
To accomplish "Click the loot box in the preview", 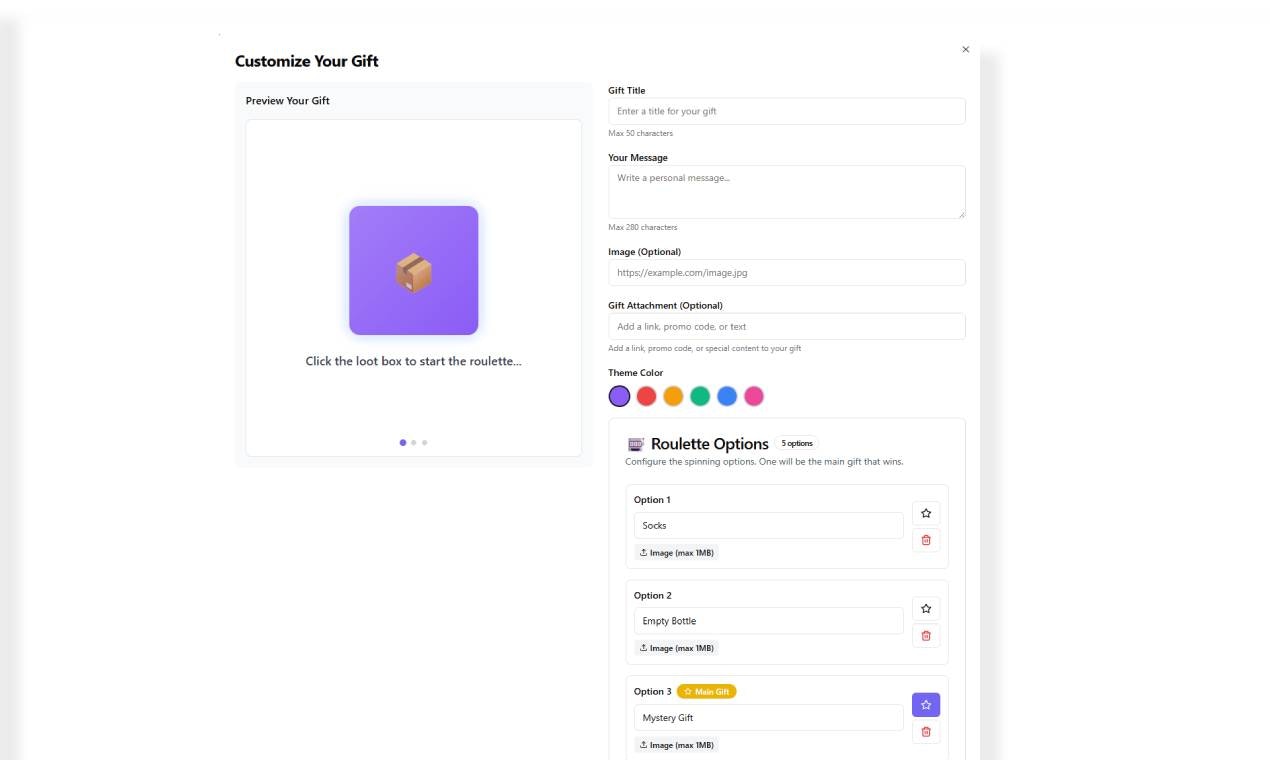I will (413, 270).
